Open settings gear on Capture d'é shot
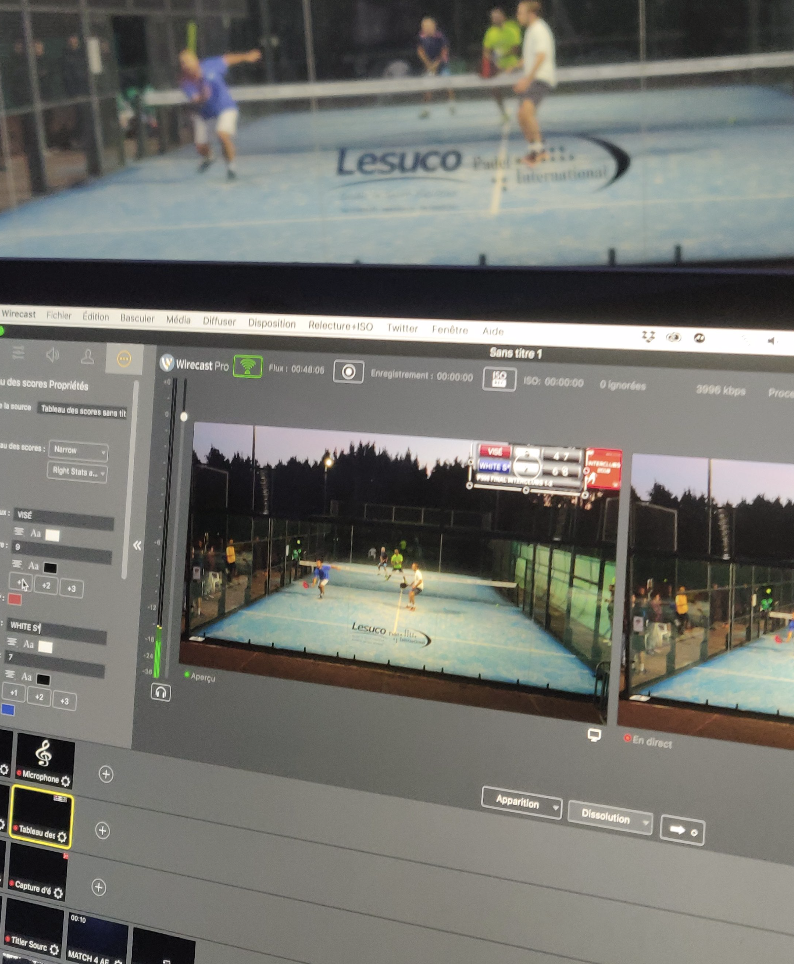 [x=58, y=893]
